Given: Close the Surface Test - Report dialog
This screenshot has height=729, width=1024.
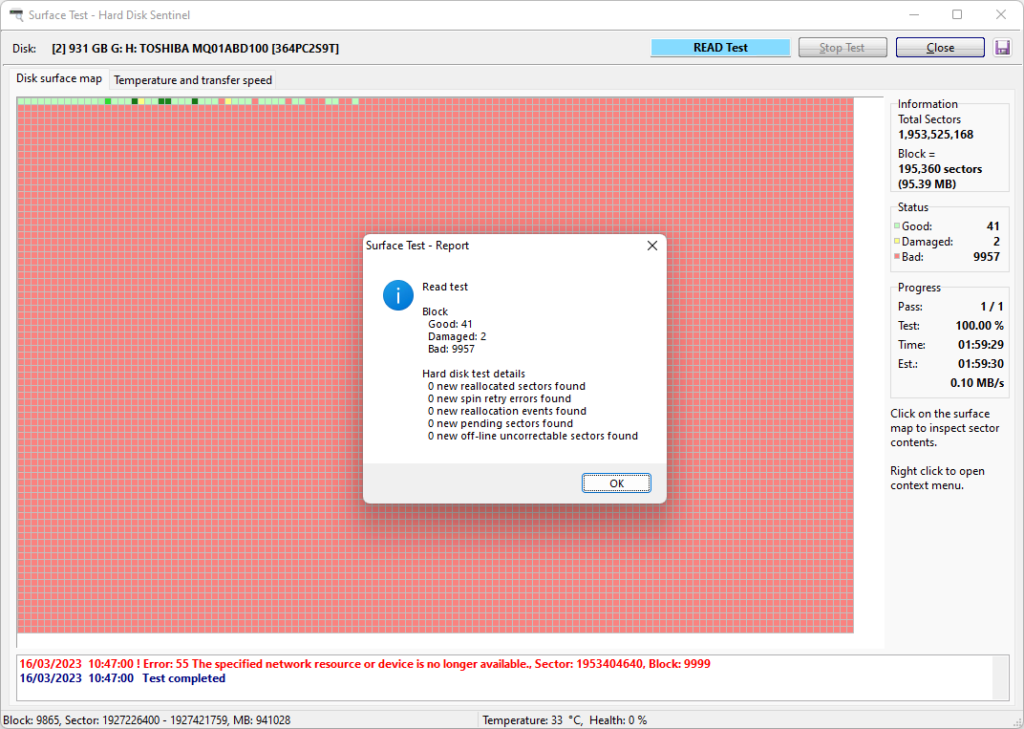Looking at the screenshot, I should click(x=652, y=246).
